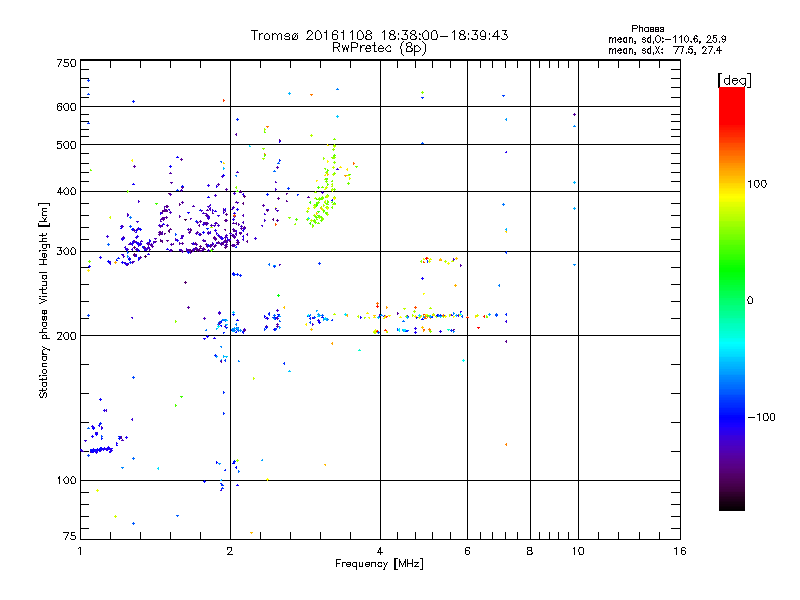Click the y-axis label "750"
The image size is (800, 600).
point(66,63)
